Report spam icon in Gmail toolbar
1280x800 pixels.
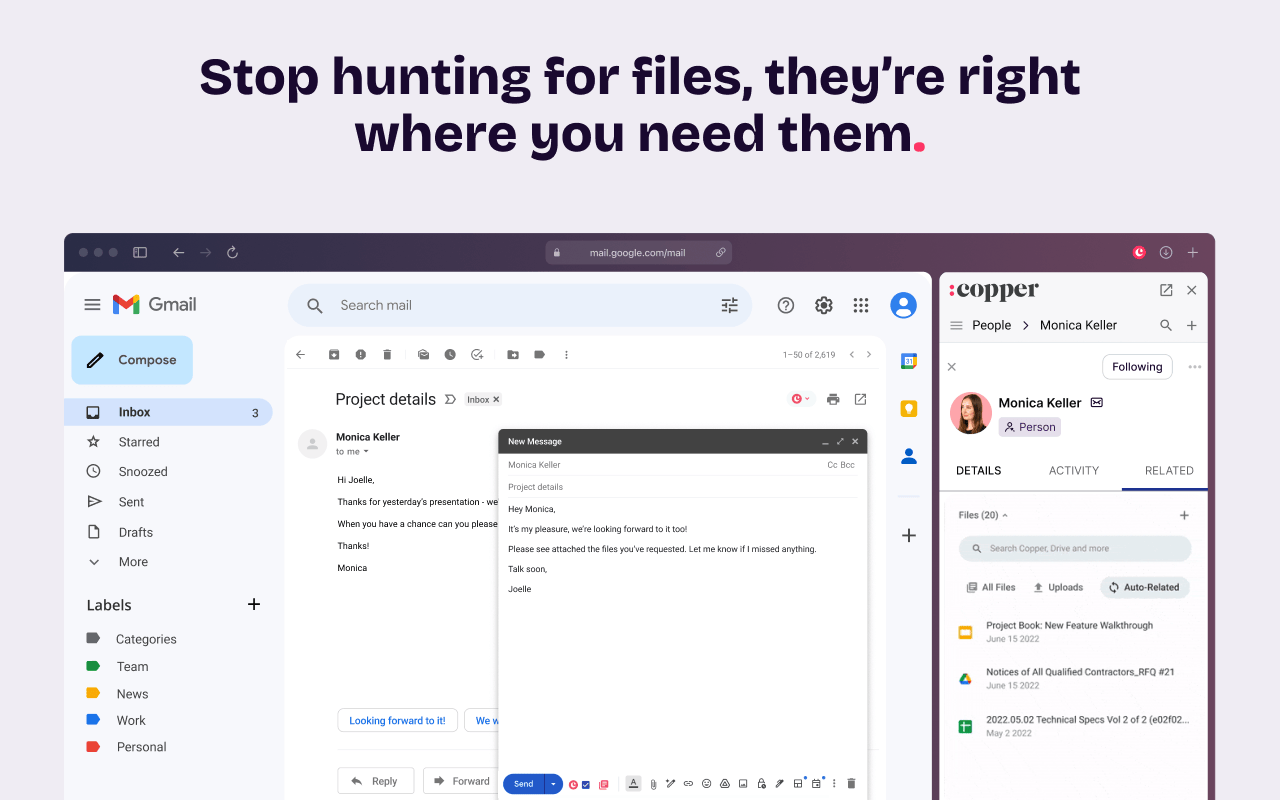pyautogui.click(x=360, y=354)
